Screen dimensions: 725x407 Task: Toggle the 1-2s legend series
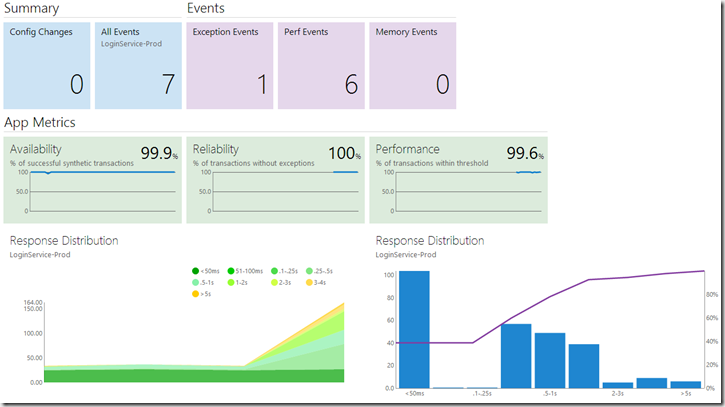coord(238,283)
